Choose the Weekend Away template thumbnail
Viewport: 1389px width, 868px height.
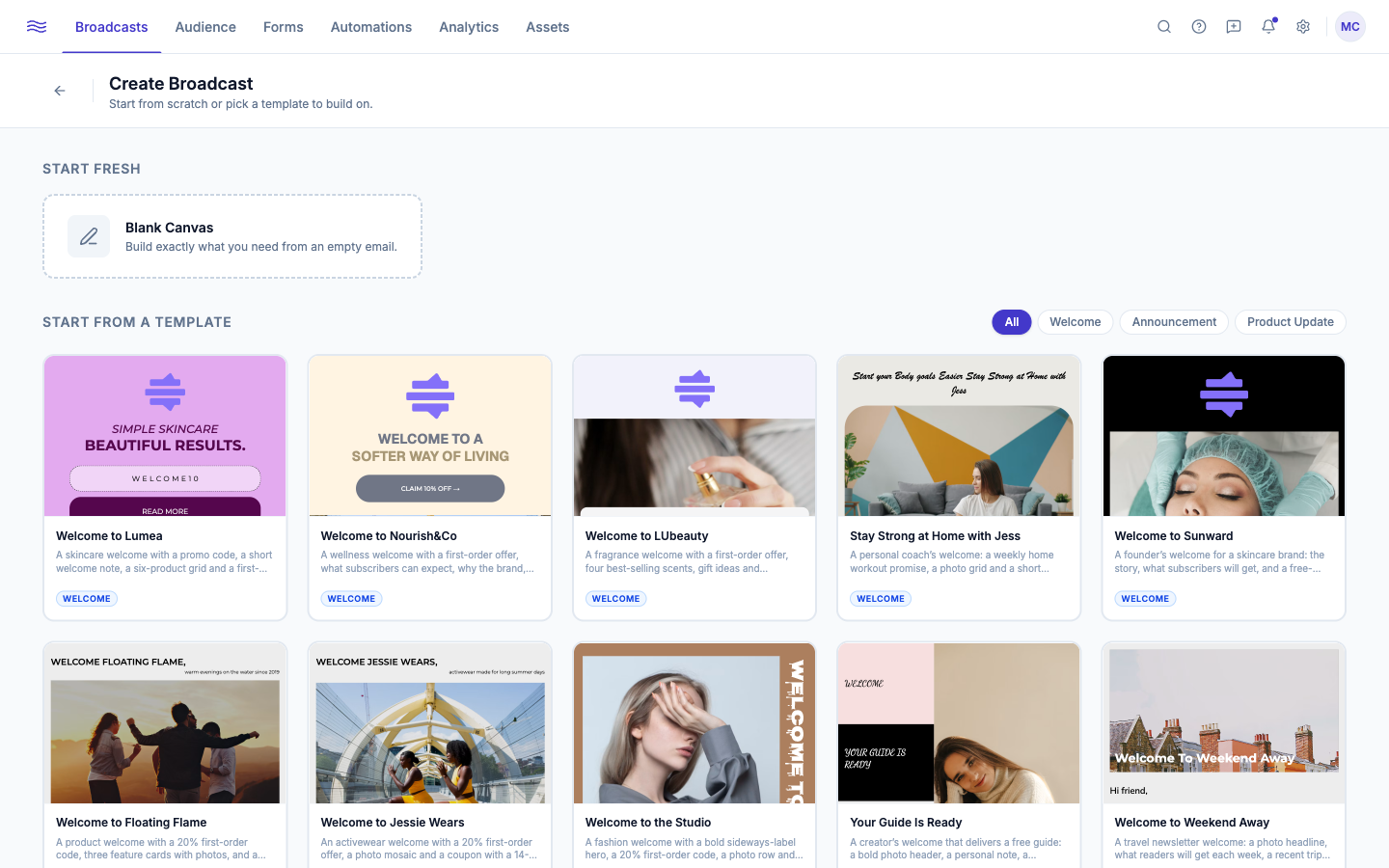(x=1224, y=723)
